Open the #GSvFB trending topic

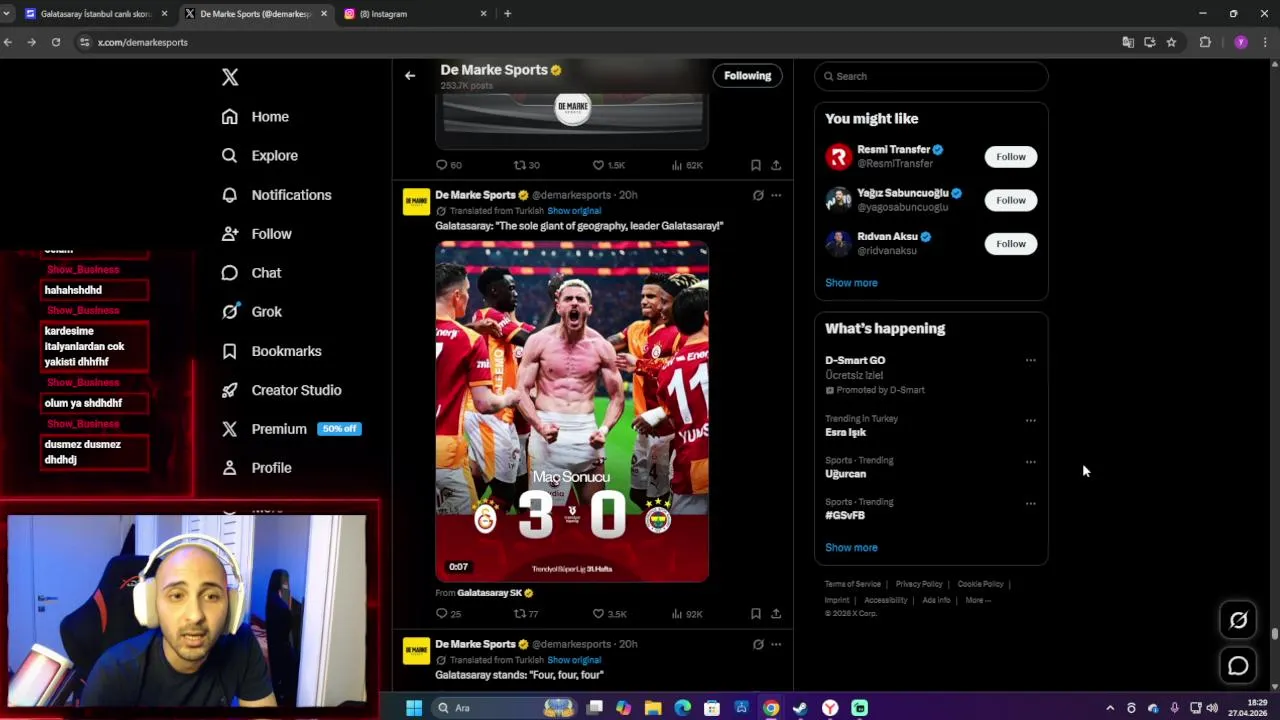[845, 516]
